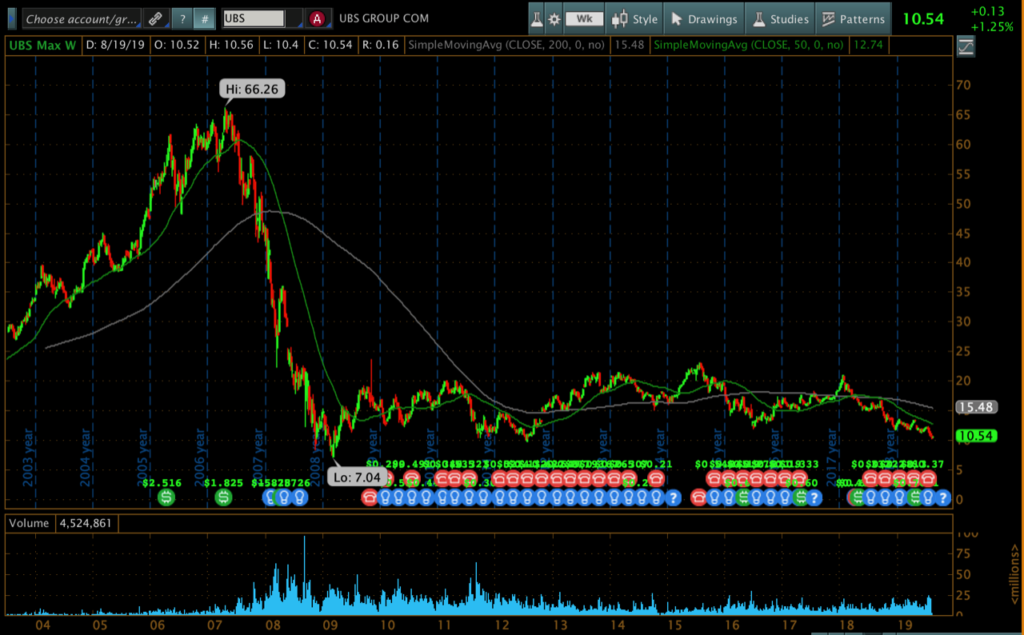Screen dimensions: 1024x635
Task: Click the 09 year label on time axis
Action: [x=330, y=625]
